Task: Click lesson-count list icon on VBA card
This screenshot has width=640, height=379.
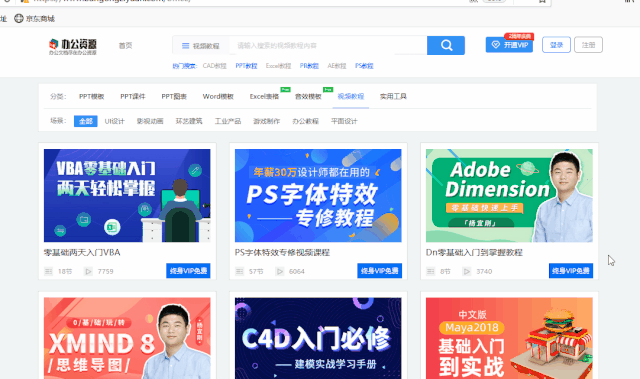Action: click(x=48, y=271)
